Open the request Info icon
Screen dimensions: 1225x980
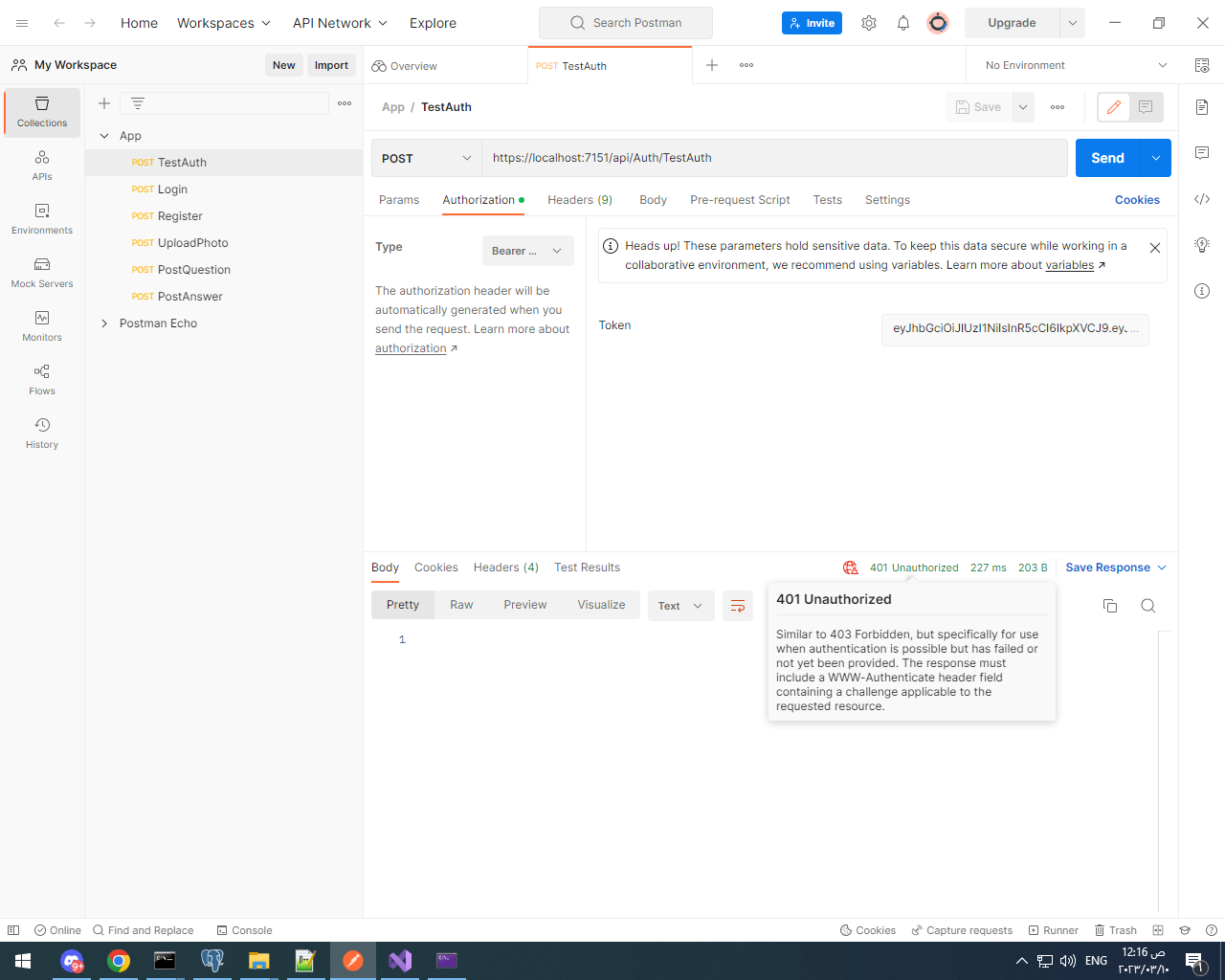(1202, 291)
